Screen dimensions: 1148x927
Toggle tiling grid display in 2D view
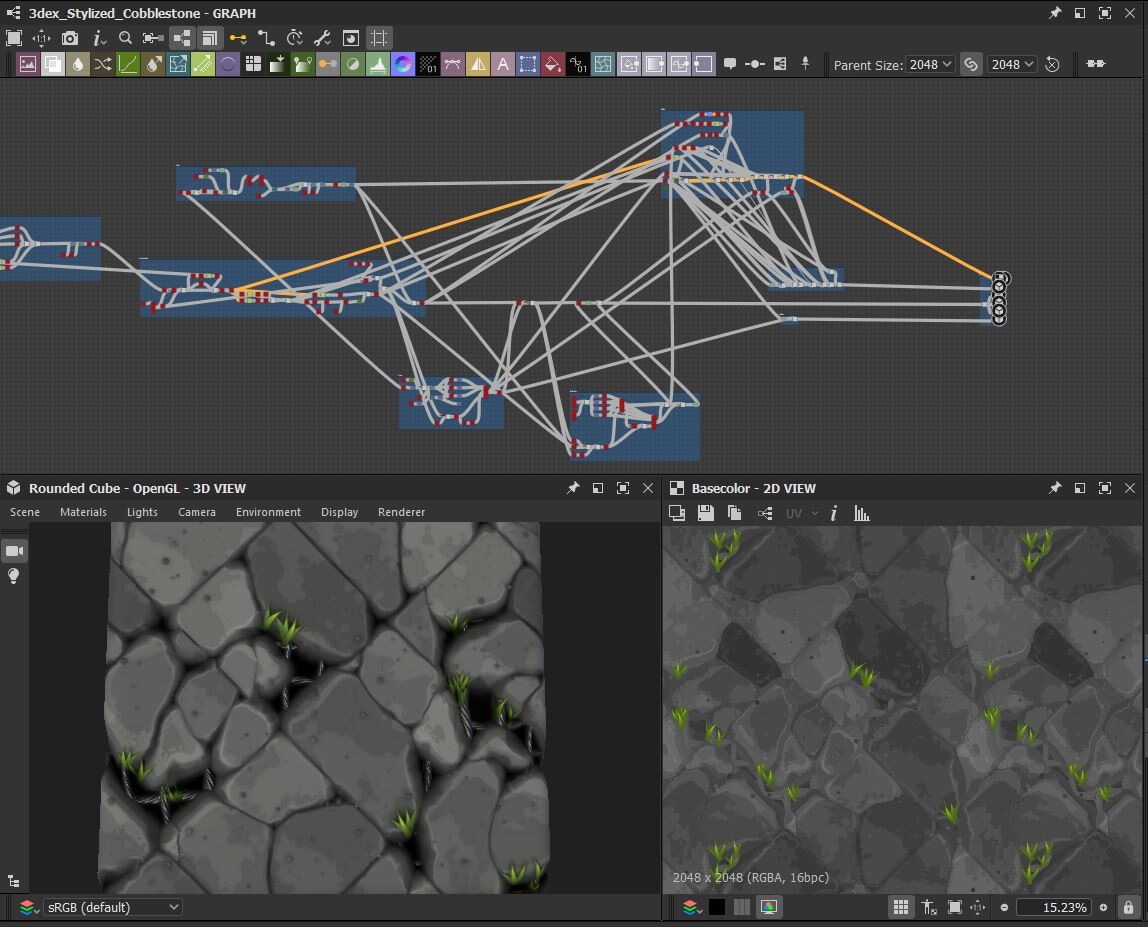[900, 907]
